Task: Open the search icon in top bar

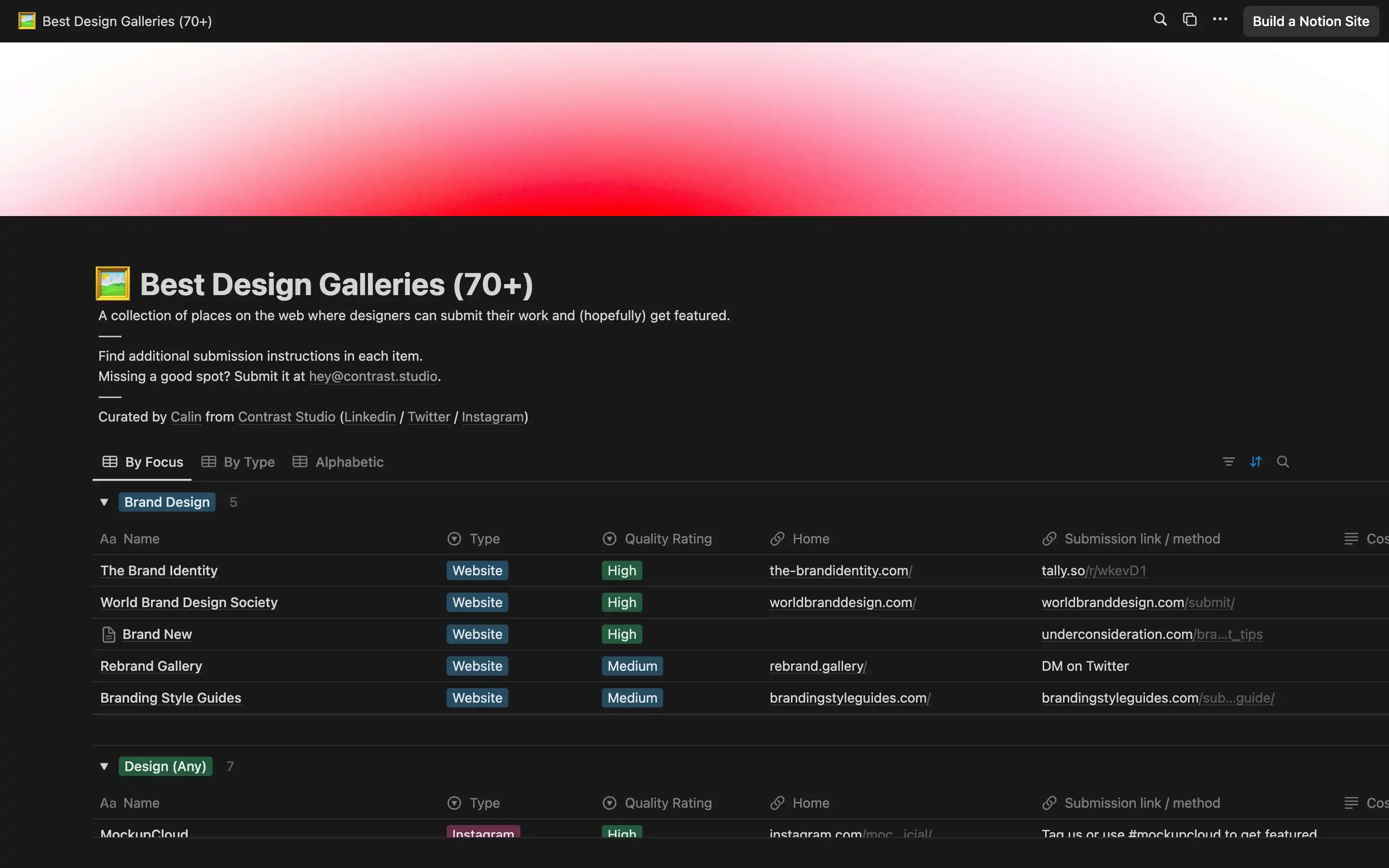Action: tap(1160, 20)
